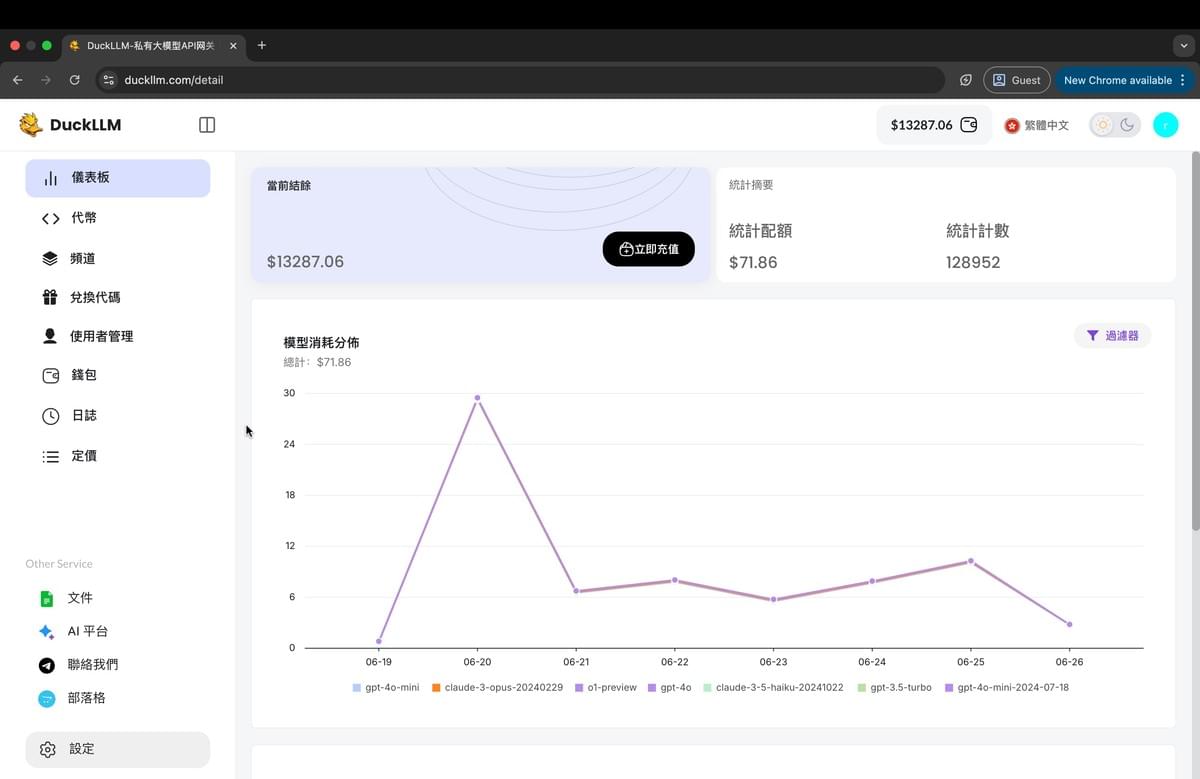Open the 過濾器 filter dropdown
Image resolution: width=1200 pixels, height=779 pixels.
(1112, 335)
